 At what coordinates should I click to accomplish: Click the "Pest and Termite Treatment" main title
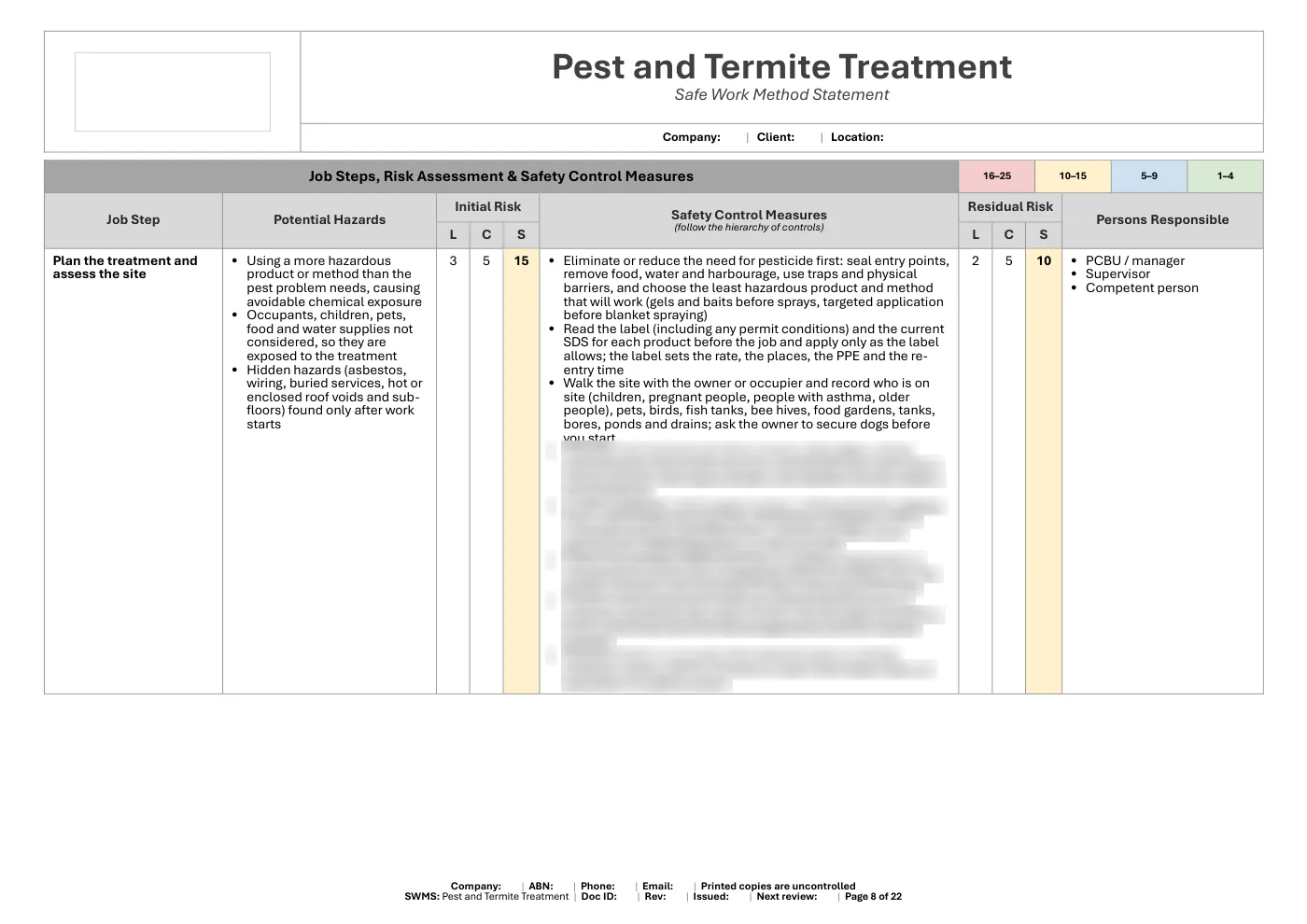click(x=781, y=66)
